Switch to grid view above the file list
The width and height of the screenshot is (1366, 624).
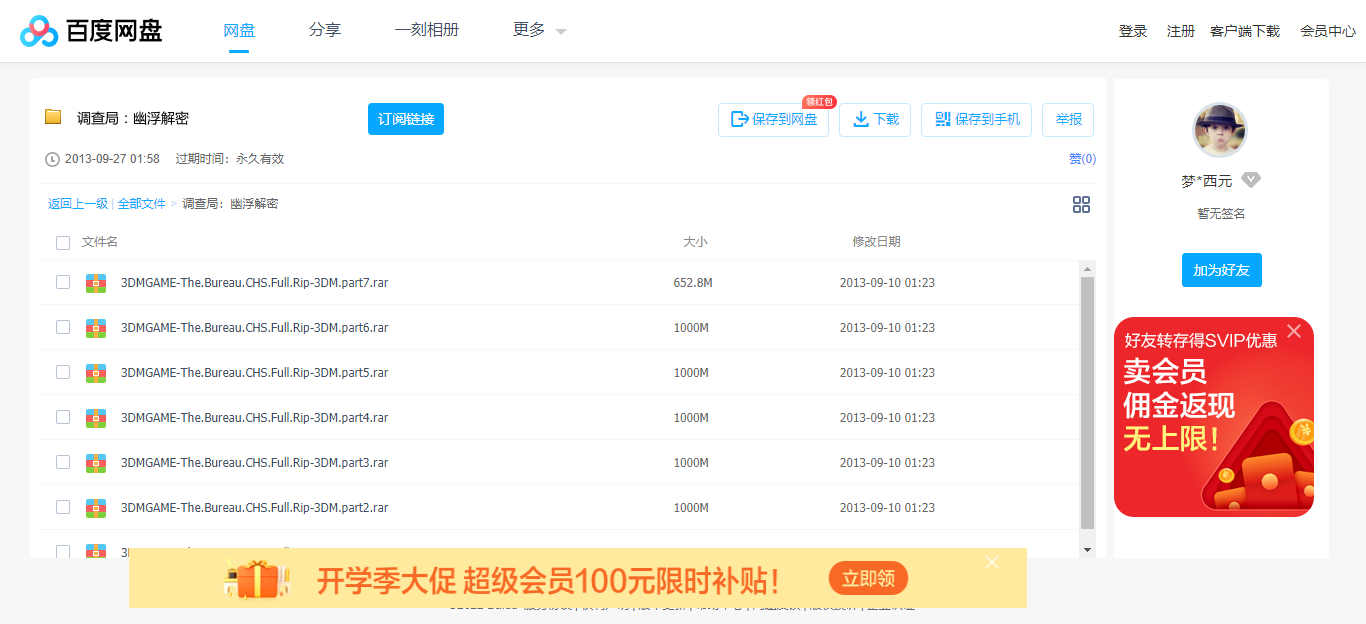1081,204
